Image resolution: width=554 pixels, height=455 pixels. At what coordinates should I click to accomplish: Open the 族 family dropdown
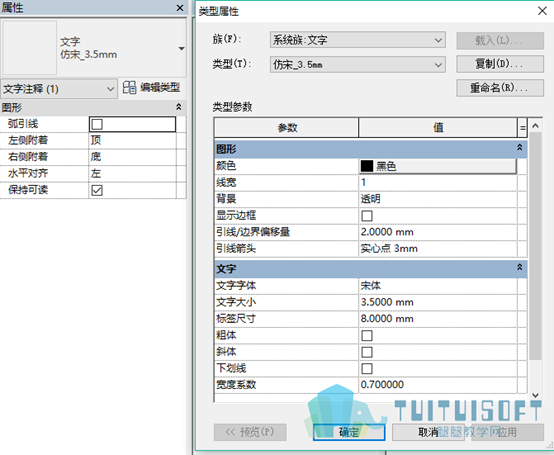(358, 40)
